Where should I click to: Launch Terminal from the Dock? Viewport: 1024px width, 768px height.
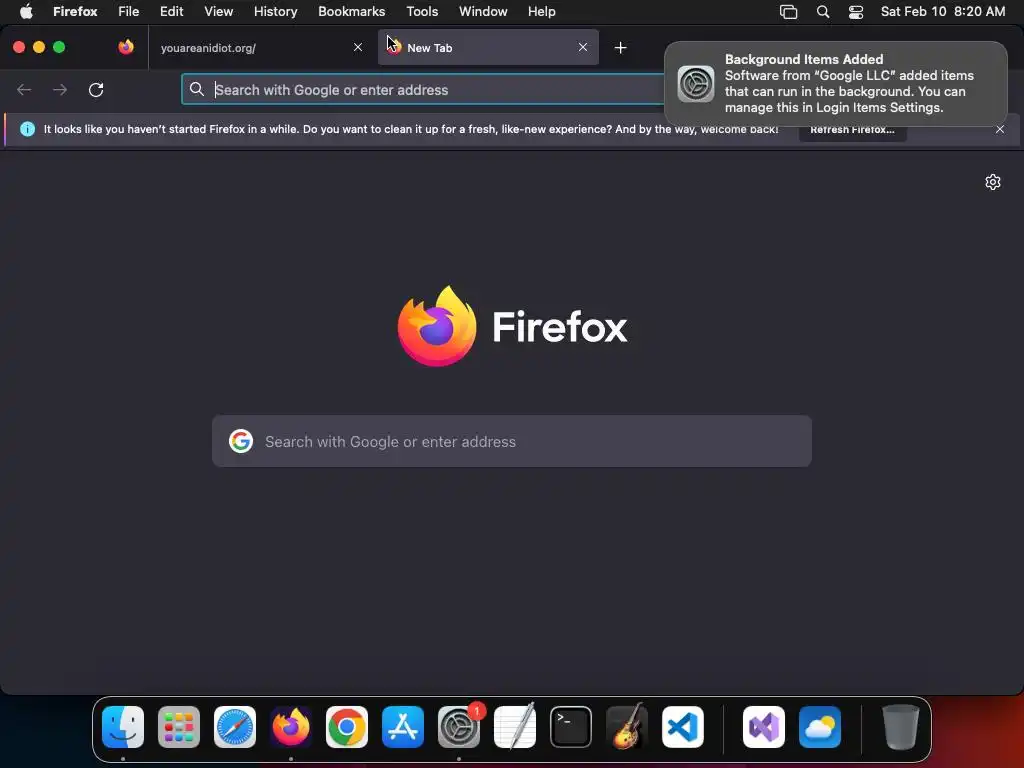(x=571, y=727)
